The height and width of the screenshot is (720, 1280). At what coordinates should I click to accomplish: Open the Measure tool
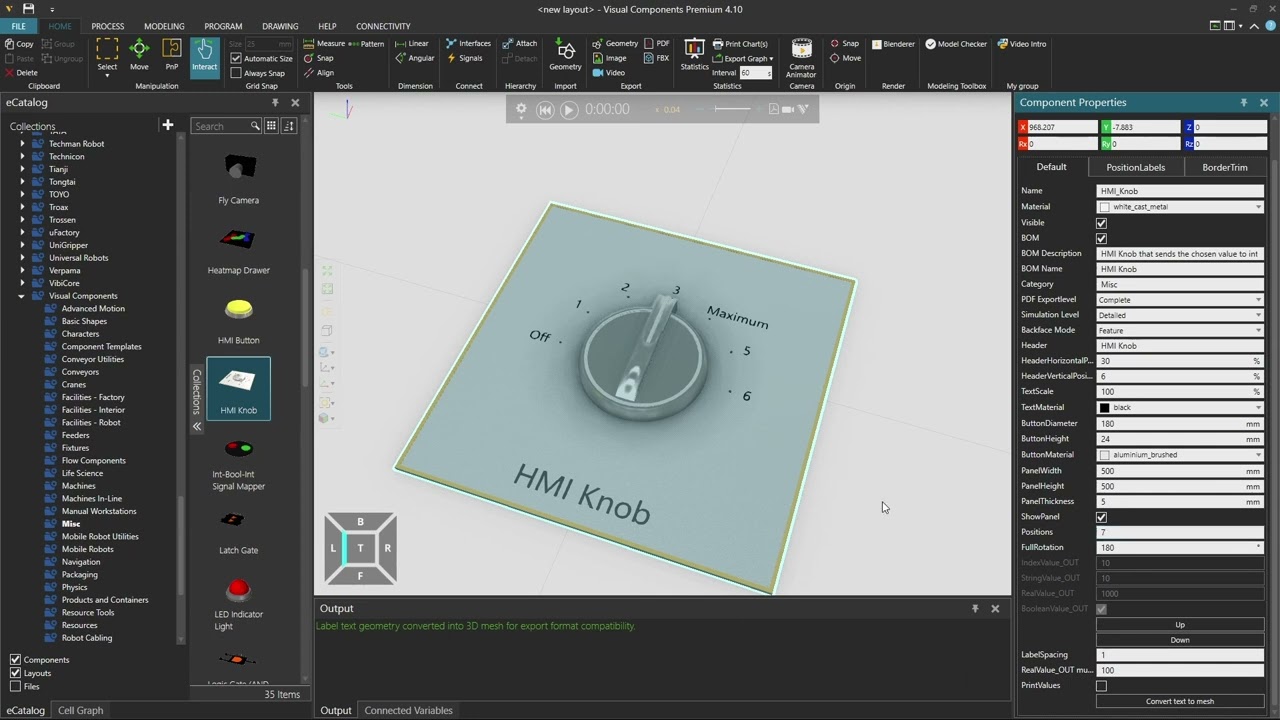[324, 44]
